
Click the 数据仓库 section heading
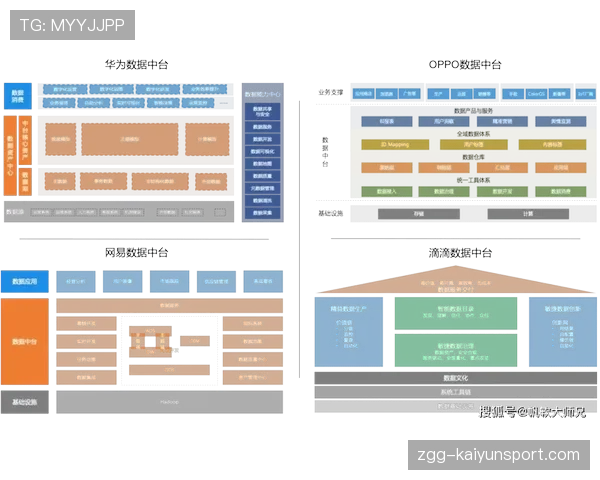coord(473,157)
